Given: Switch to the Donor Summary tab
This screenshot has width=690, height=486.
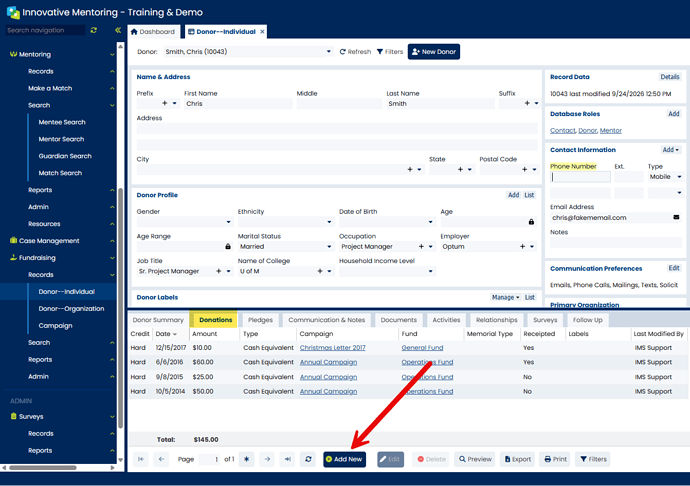Looking at the screenshot, I should 158,320.
